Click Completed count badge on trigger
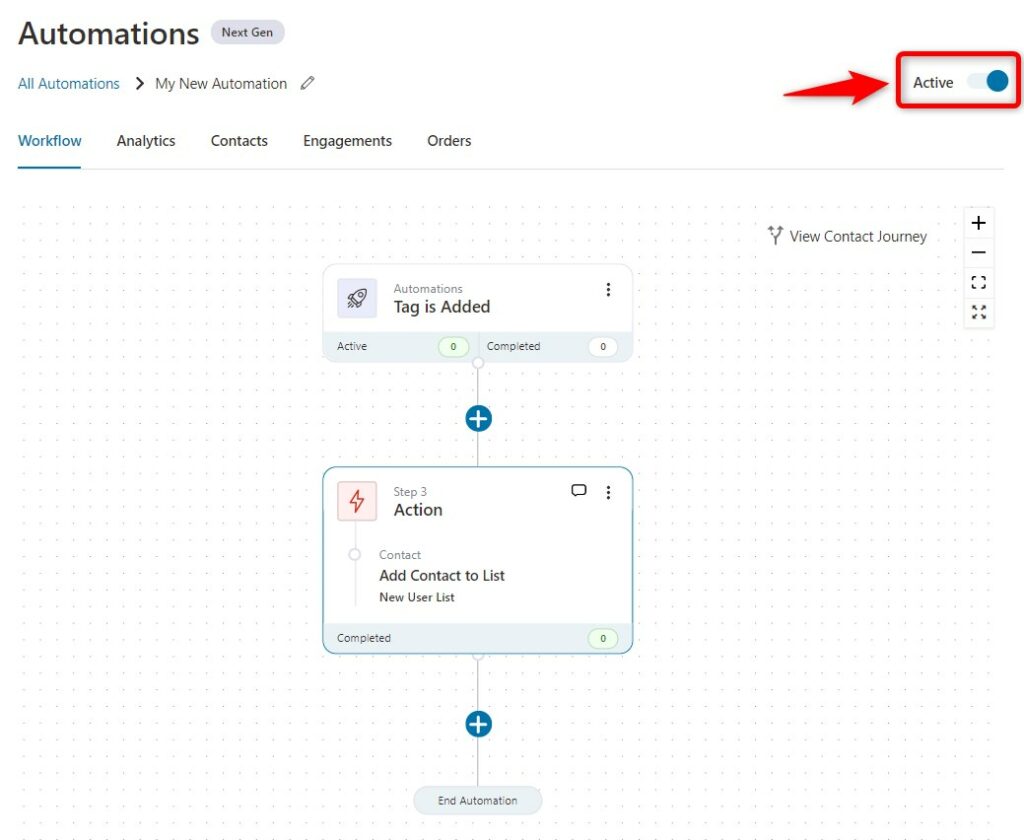Screen dimensions: 1024x840 coord(603,346)
